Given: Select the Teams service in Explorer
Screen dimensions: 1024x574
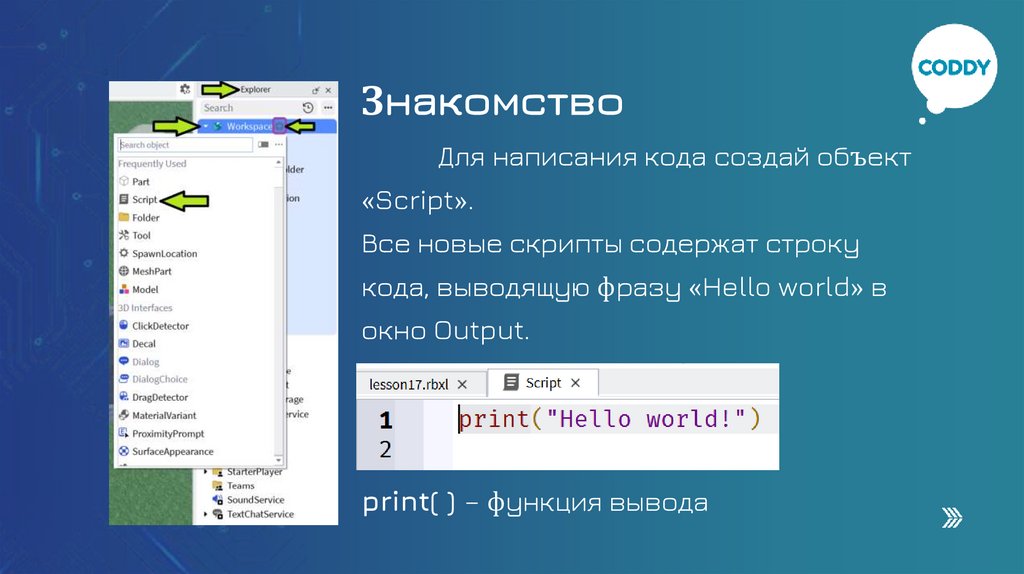Looking at the screenshot, I should 240,486.
